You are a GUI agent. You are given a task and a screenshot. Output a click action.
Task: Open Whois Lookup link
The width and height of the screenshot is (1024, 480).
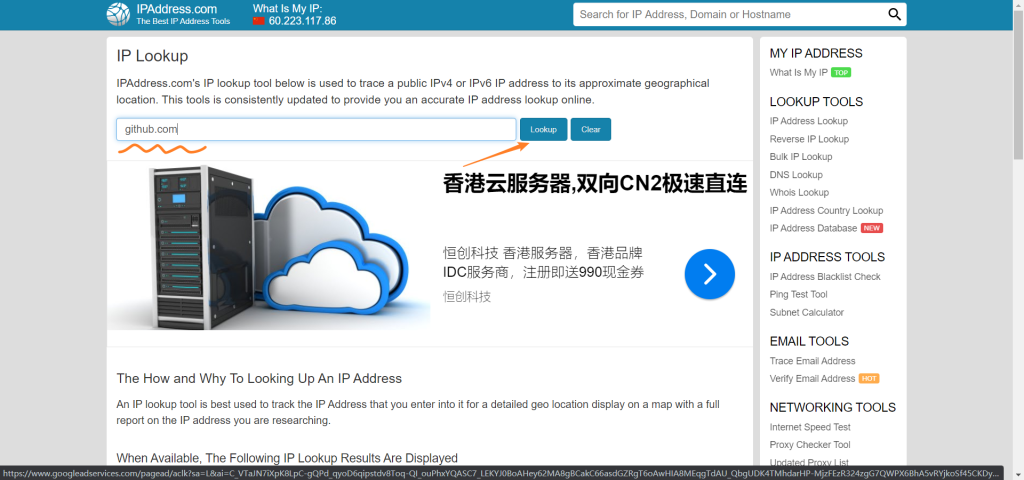point(799,193)
